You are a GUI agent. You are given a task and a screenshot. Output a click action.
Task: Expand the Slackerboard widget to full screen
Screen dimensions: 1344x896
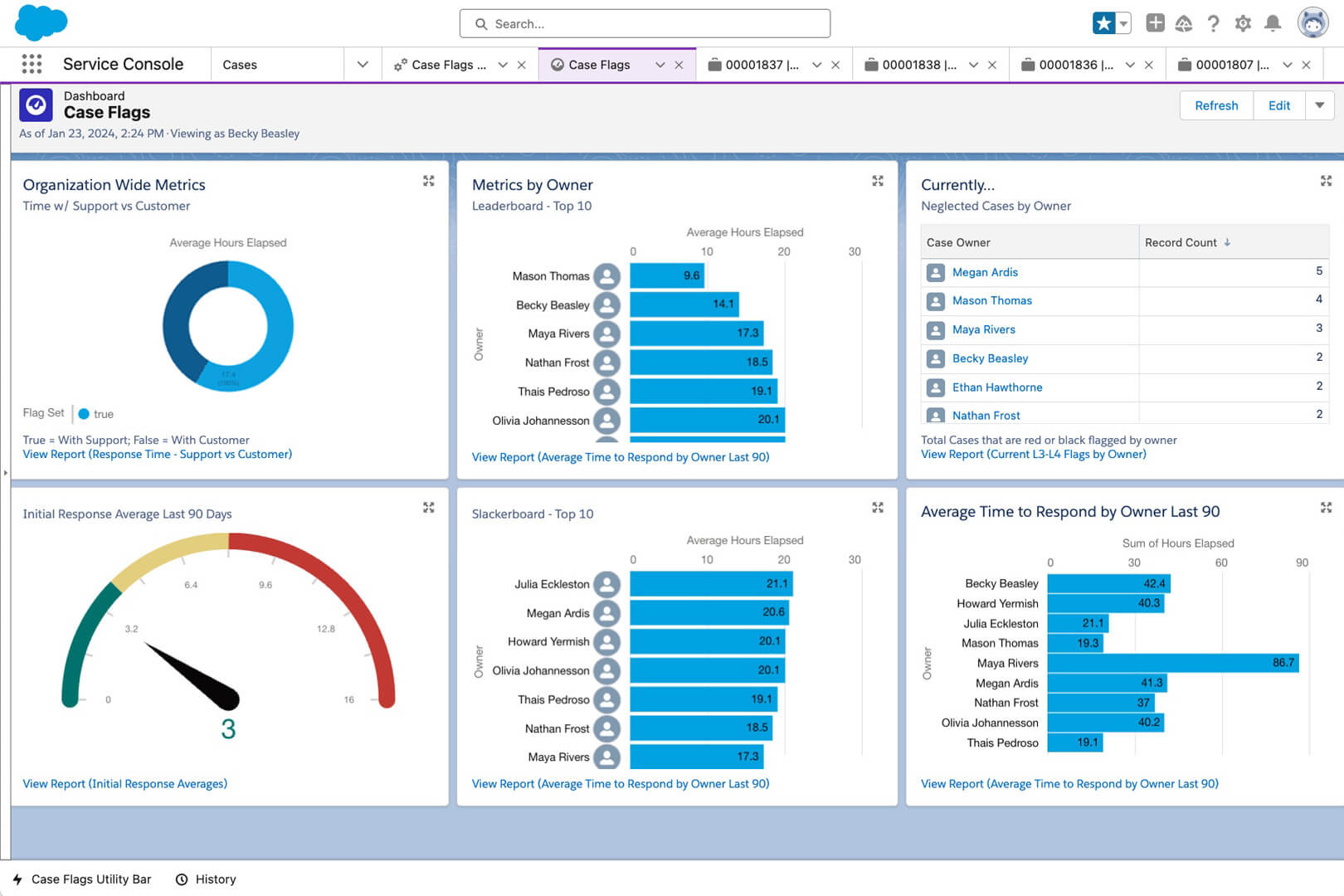(x=877, y=507)
